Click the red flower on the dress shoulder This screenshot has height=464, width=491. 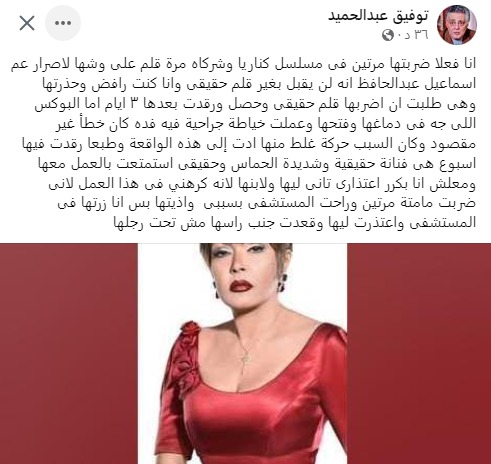click(194, 330)
